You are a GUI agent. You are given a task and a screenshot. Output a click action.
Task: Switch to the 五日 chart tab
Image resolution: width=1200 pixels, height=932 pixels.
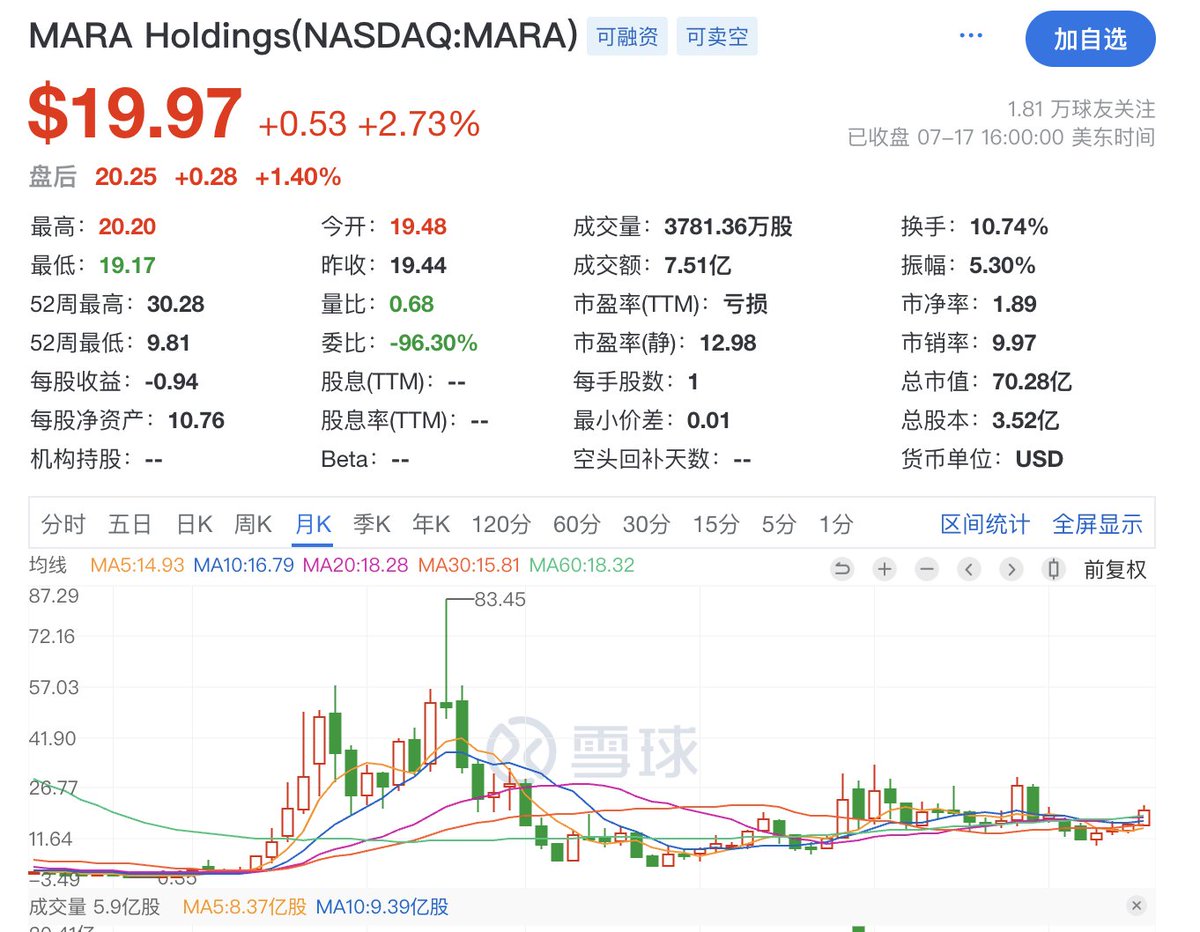click(x=130, y=524)
